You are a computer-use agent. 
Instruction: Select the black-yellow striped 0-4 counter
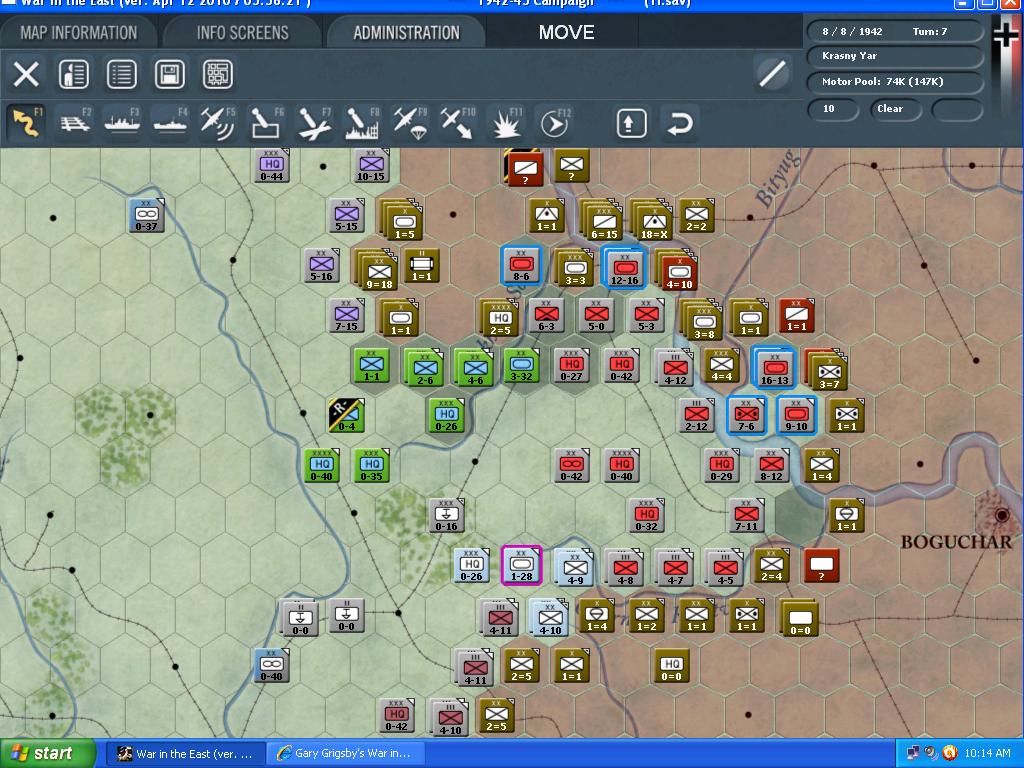[x=346, y=415]
